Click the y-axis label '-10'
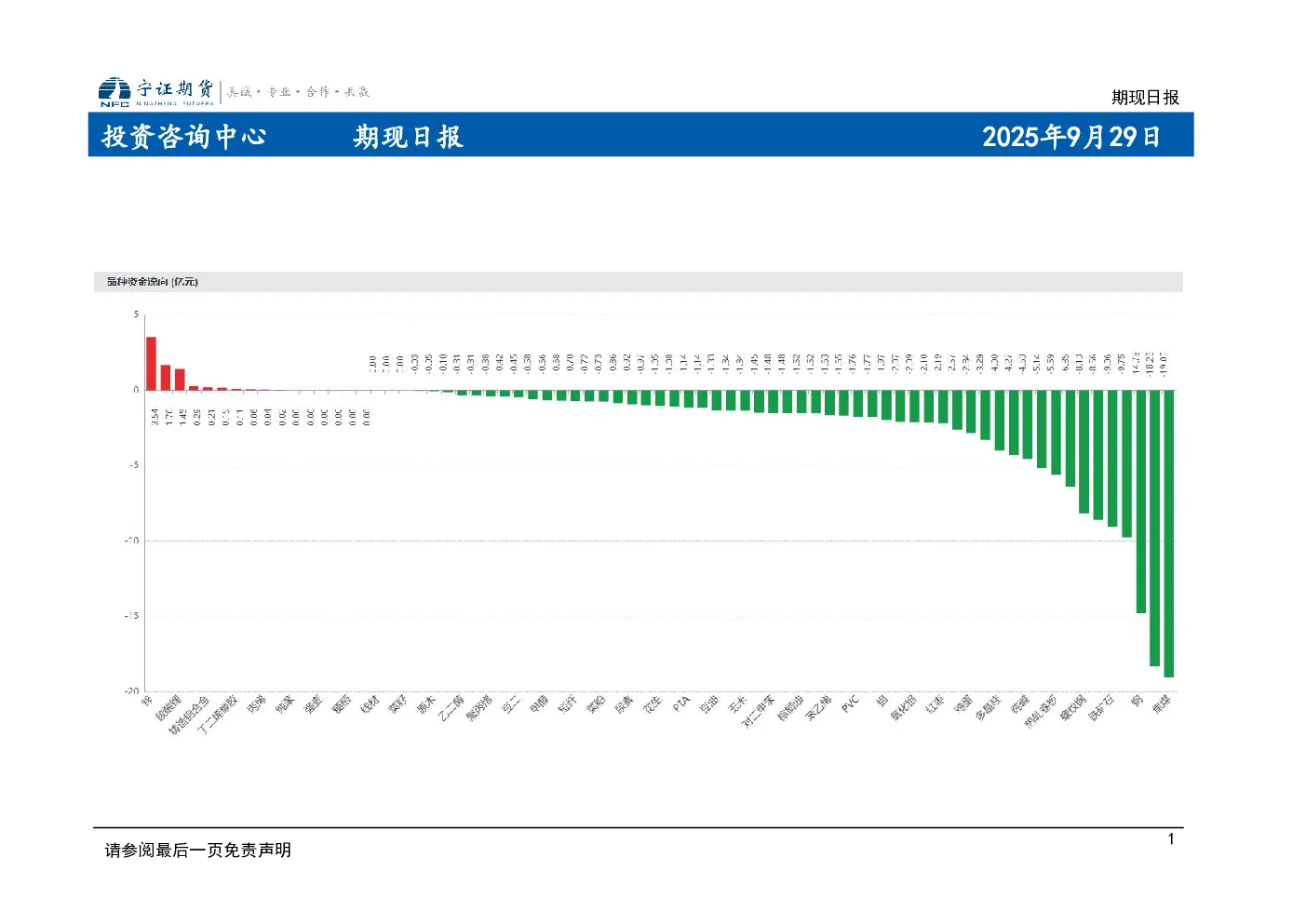This screenshot has height=924, width=1306. coord(132,541)
